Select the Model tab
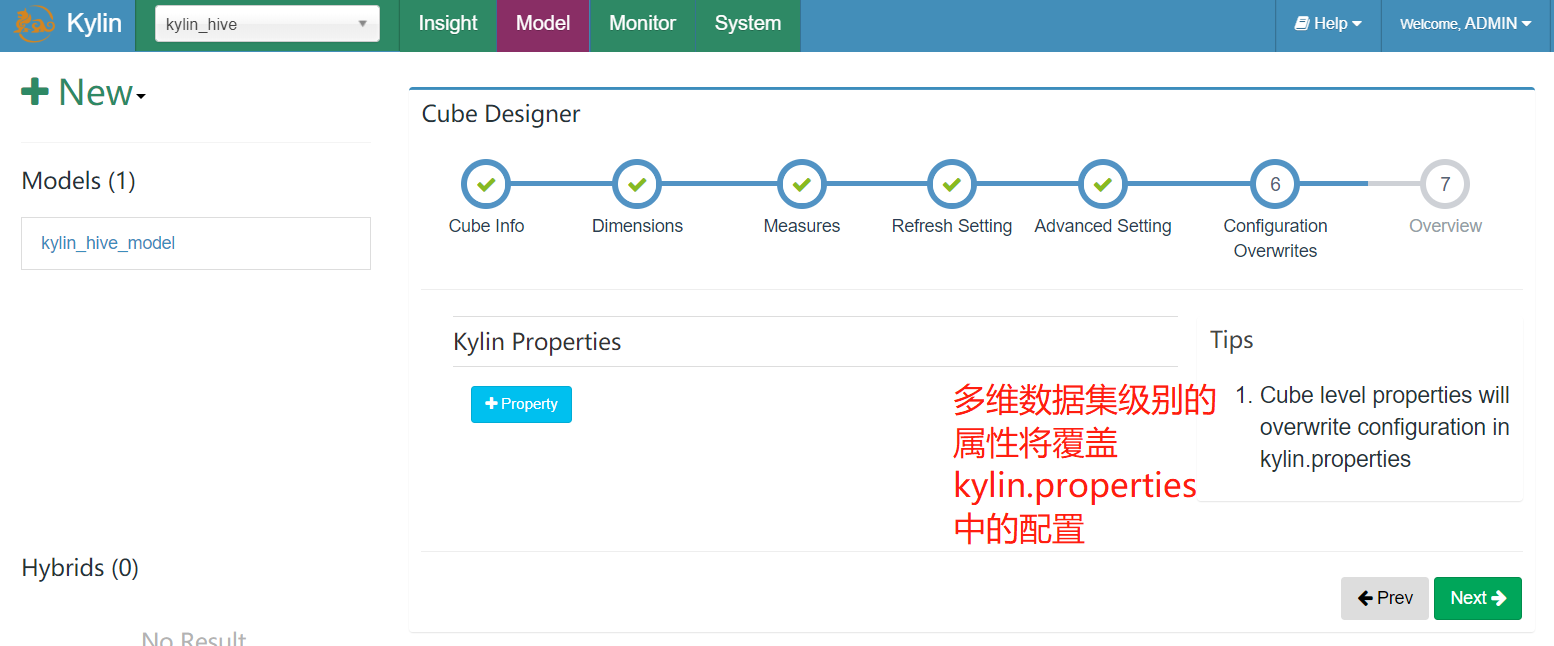The width and height of the screenshot is (1554, 646). coord(543,24)
